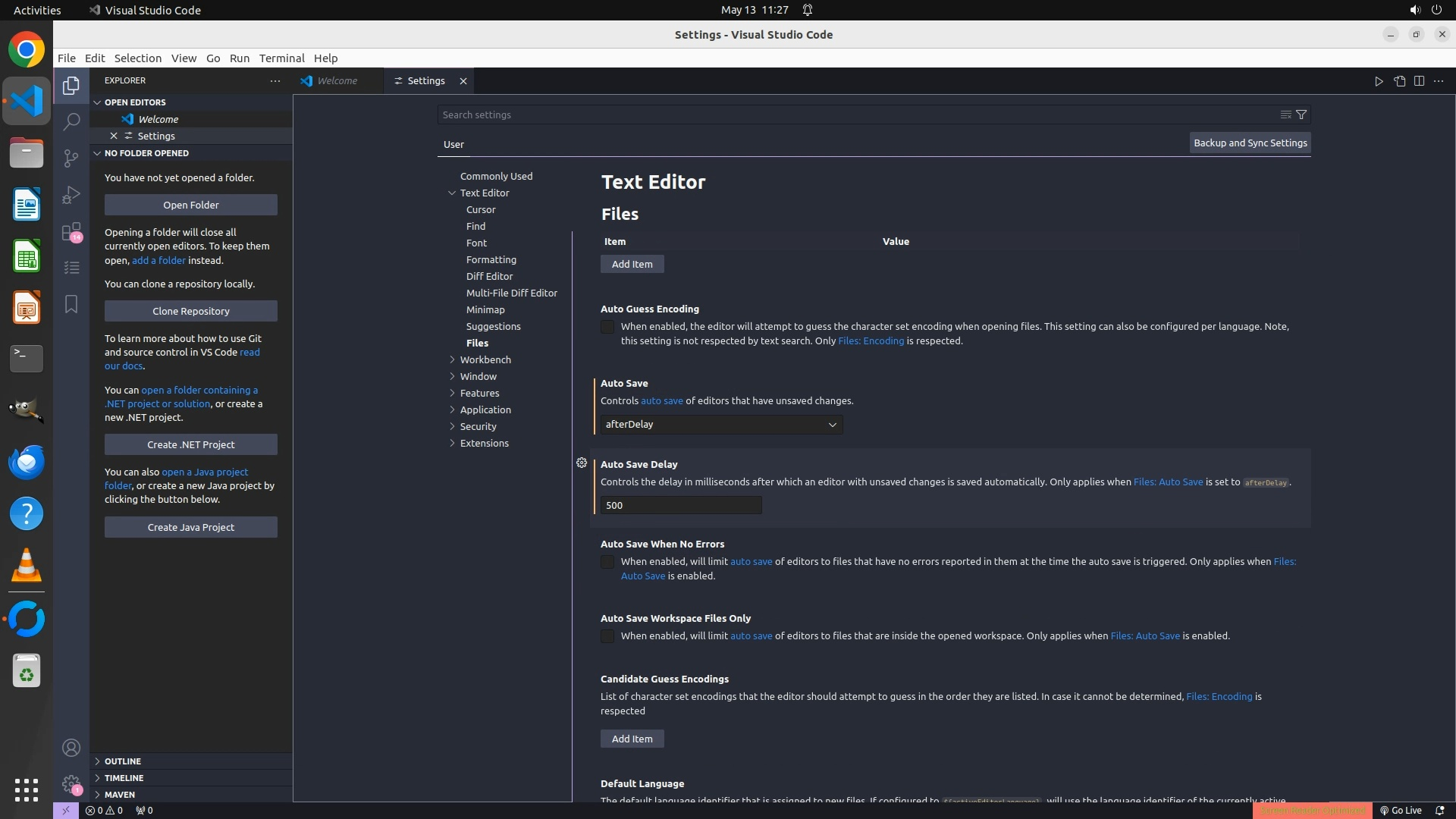Open the Extensions view icon
The width and height of the screenshot is (1456, 819).
pos(71,231)
